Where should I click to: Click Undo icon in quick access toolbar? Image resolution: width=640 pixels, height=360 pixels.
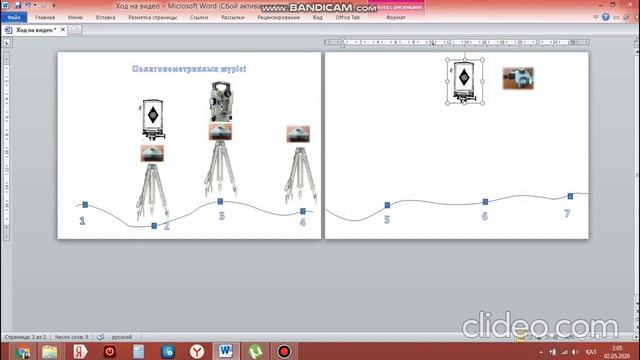(28, 5)
